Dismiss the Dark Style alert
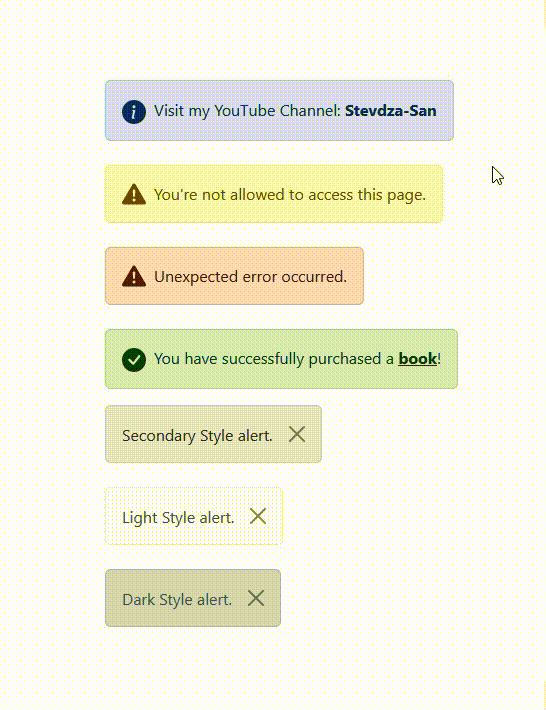Viewport: 546px width, 710px height. 256,598
